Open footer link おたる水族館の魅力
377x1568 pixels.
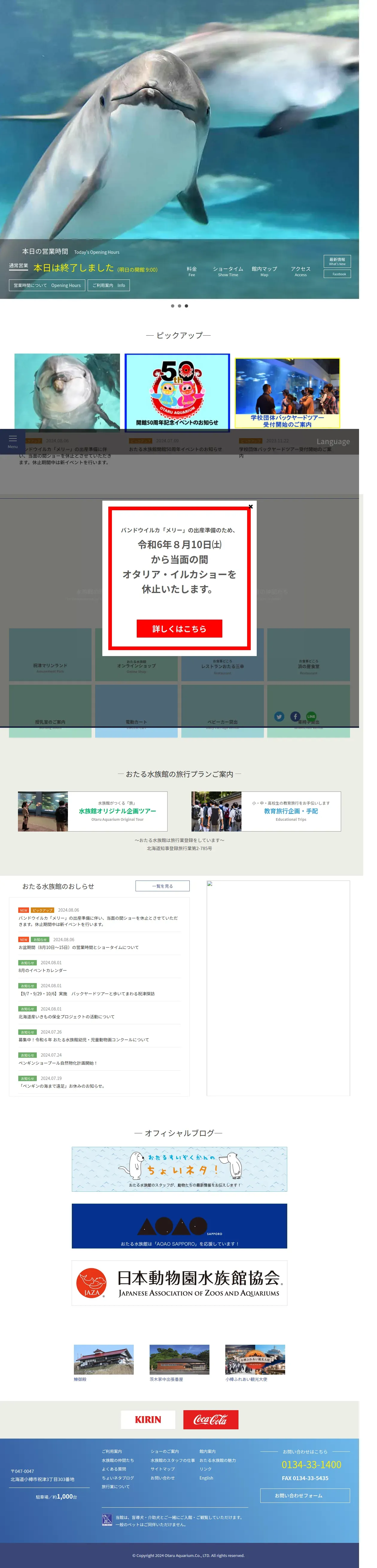pos(218,1460)
